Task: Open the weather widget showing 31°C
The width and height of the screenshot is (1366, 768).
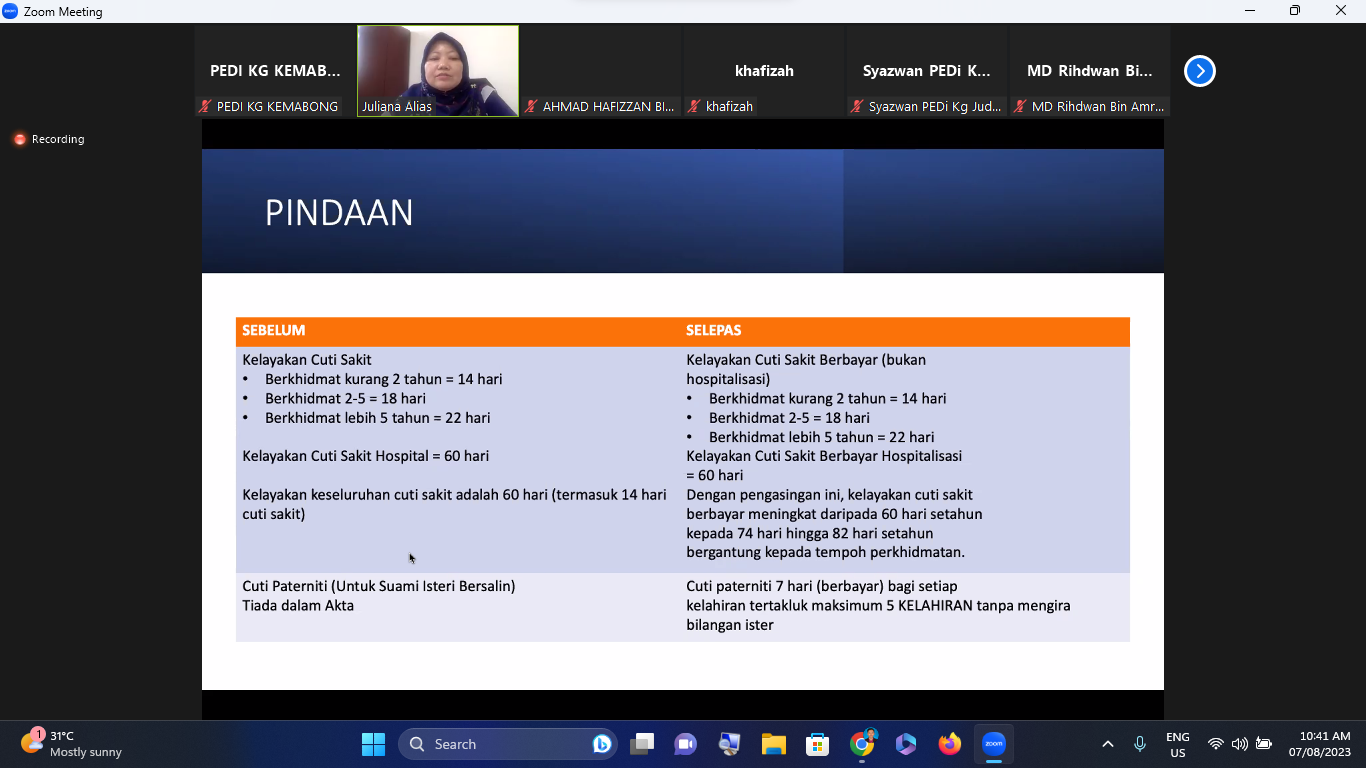Action: point(70,744)
